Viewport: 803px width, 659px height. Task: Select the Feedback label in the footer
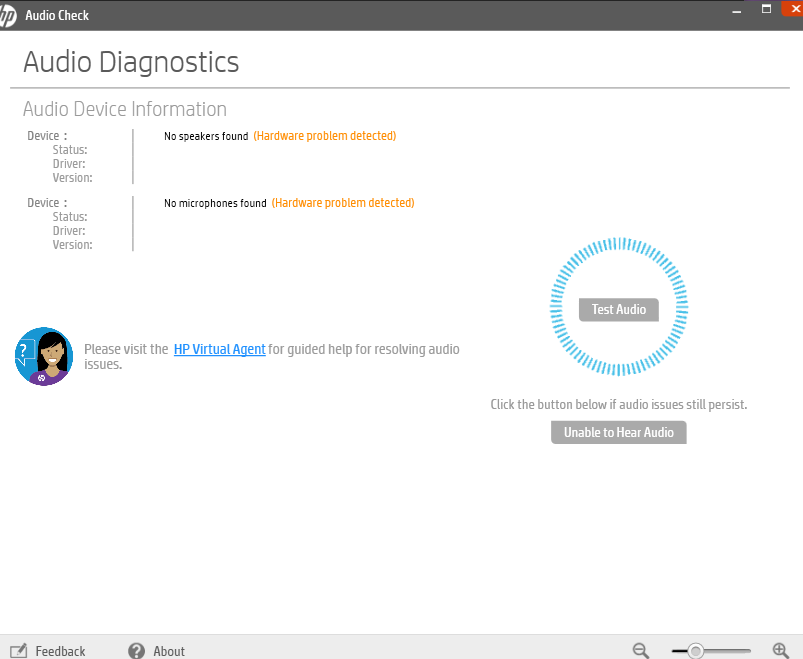tap(60, 651)
